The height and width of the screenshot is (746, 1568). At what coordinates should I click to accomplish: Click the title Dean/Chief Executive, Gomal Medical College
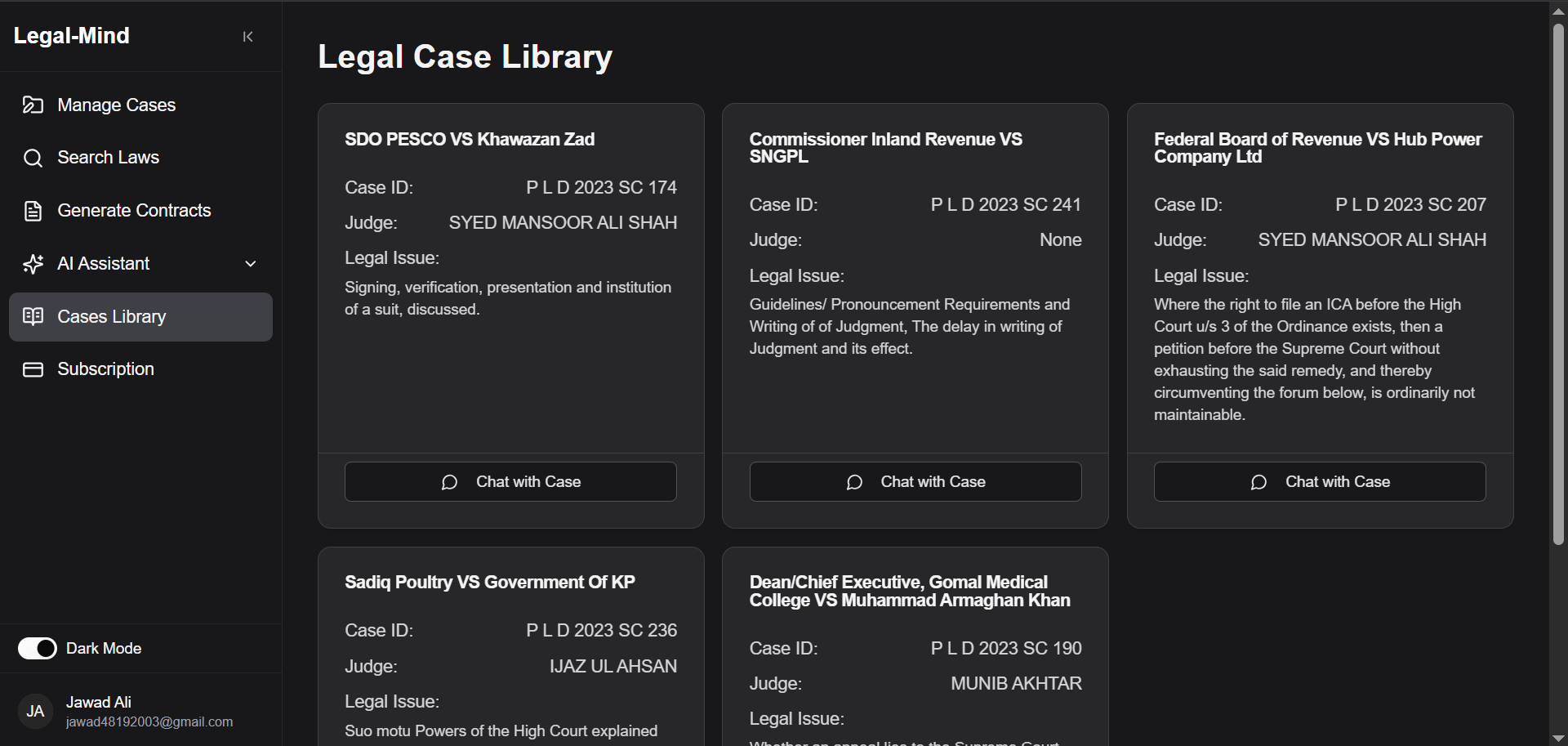click(910, 592)
